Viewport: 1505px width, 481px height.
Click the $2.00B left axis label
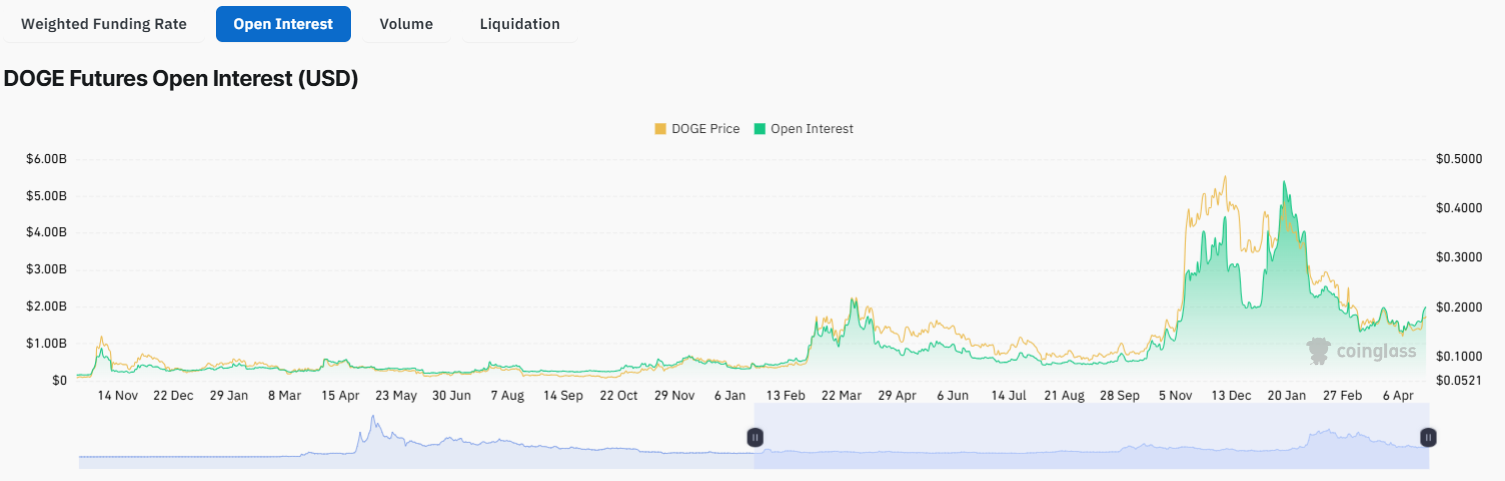click(47, 306)
